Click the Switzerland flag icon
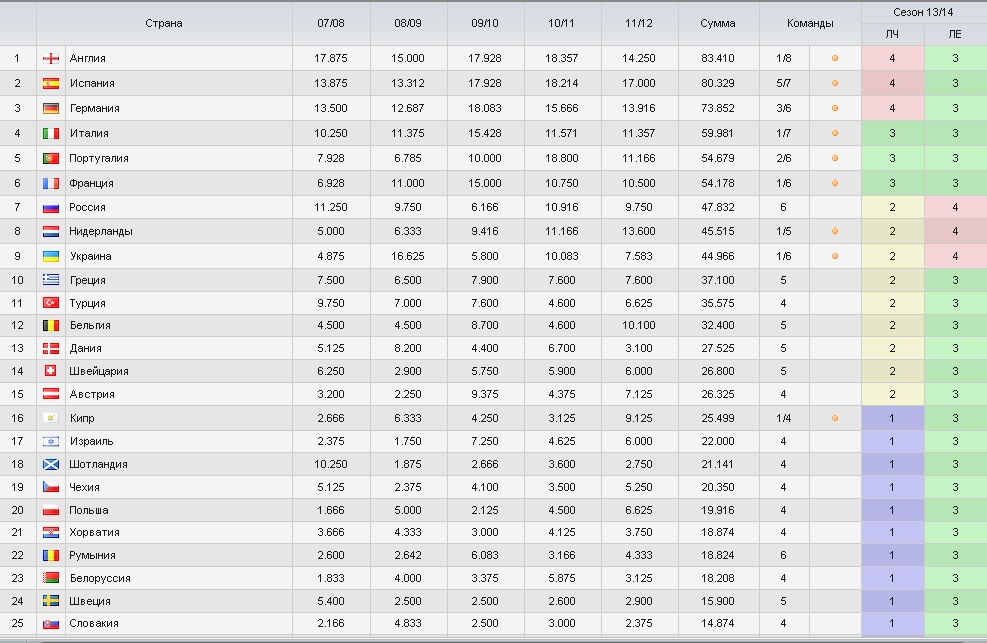This screenshot has height=643, width=987. (x=50, y=371)
